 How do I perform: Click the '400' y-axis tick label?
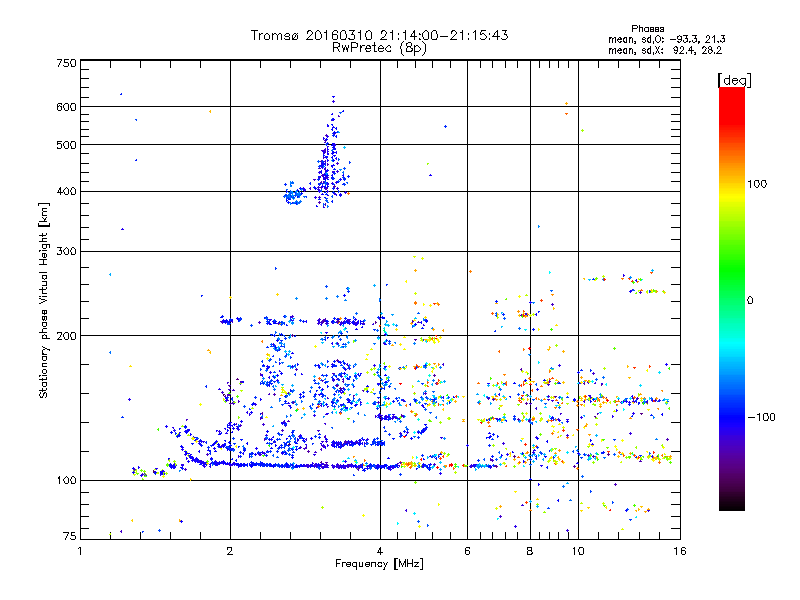[66, 191]
